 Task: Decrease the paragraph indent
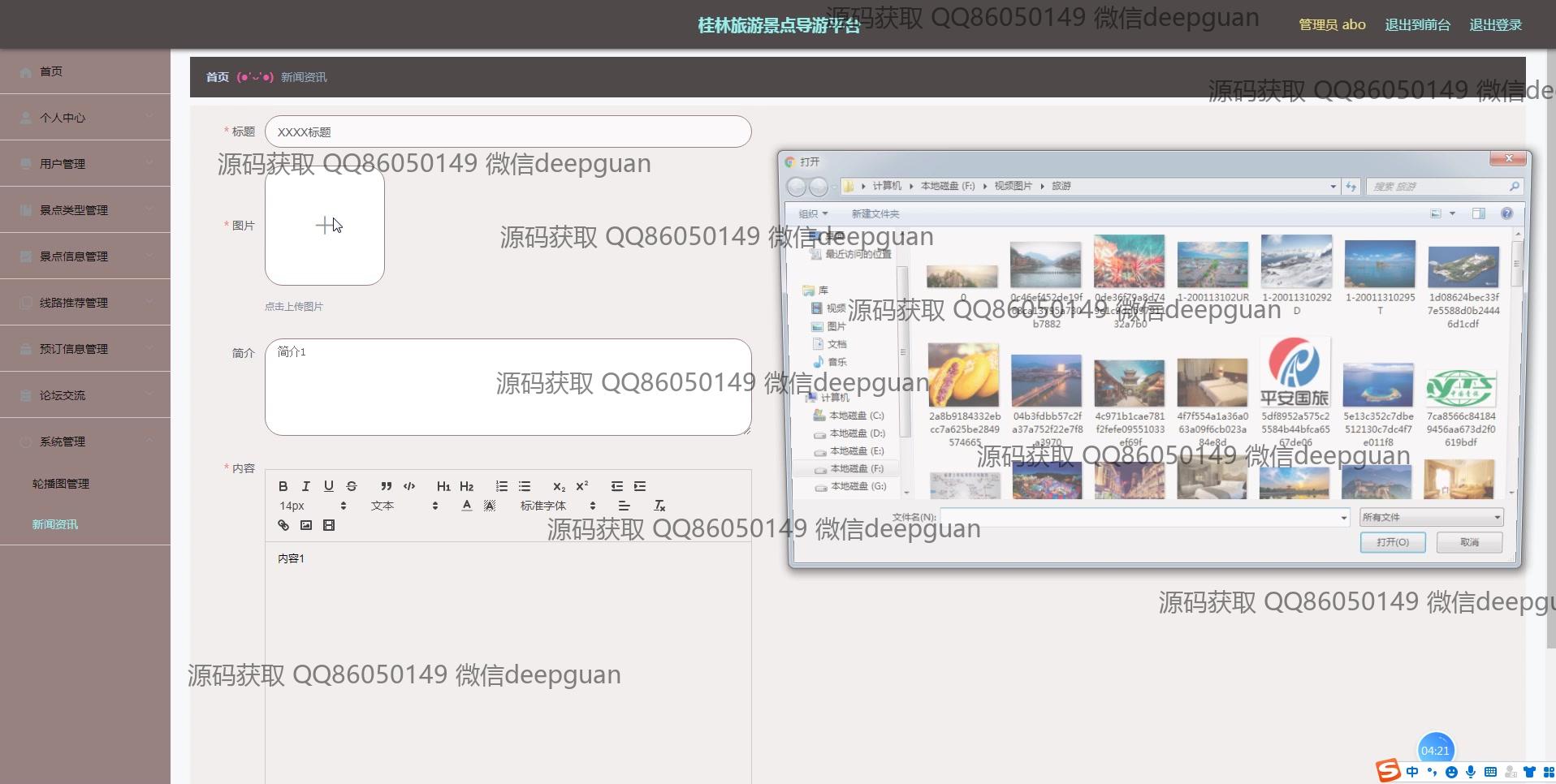(x=617, y=486)
